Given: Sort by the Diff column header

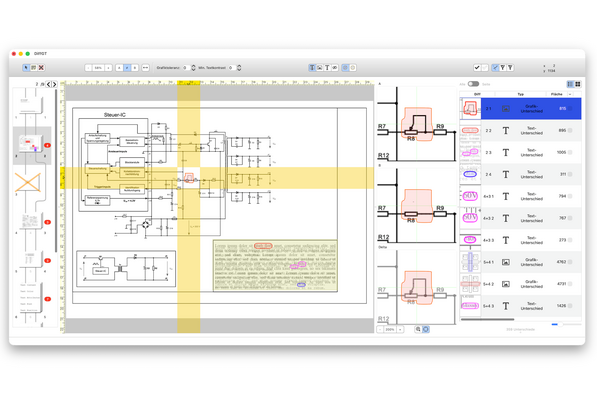Looking at the screenshot, I should 477,94.
